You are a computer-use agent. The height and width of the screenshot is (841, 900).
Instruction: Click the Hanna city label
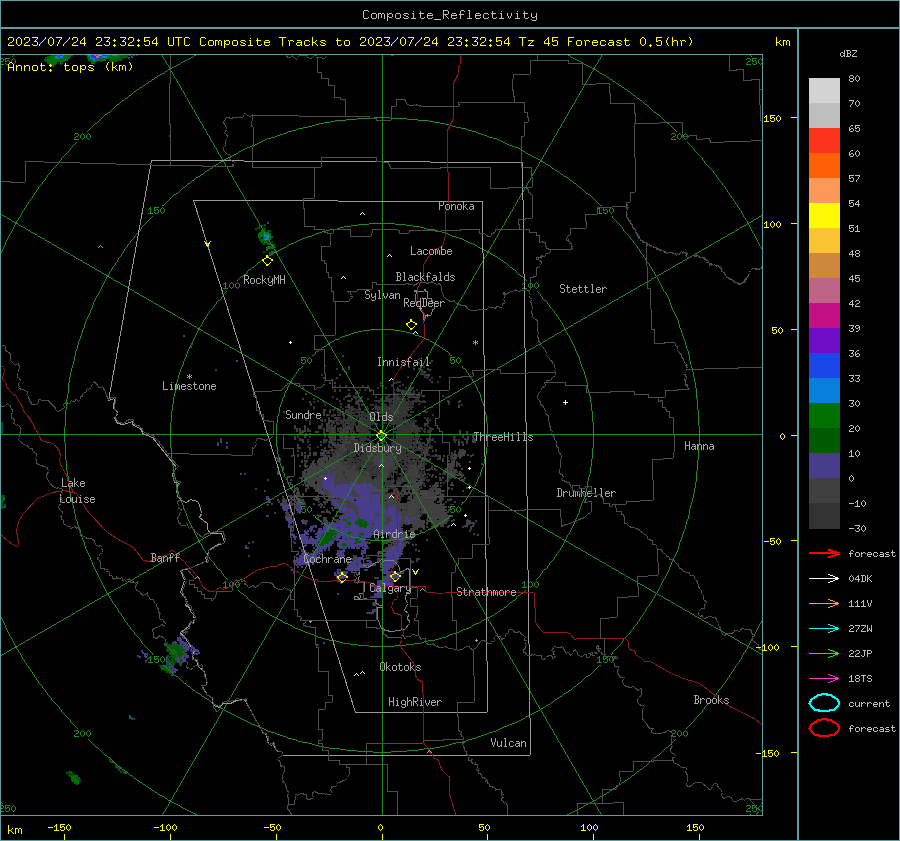coord(699,446)
